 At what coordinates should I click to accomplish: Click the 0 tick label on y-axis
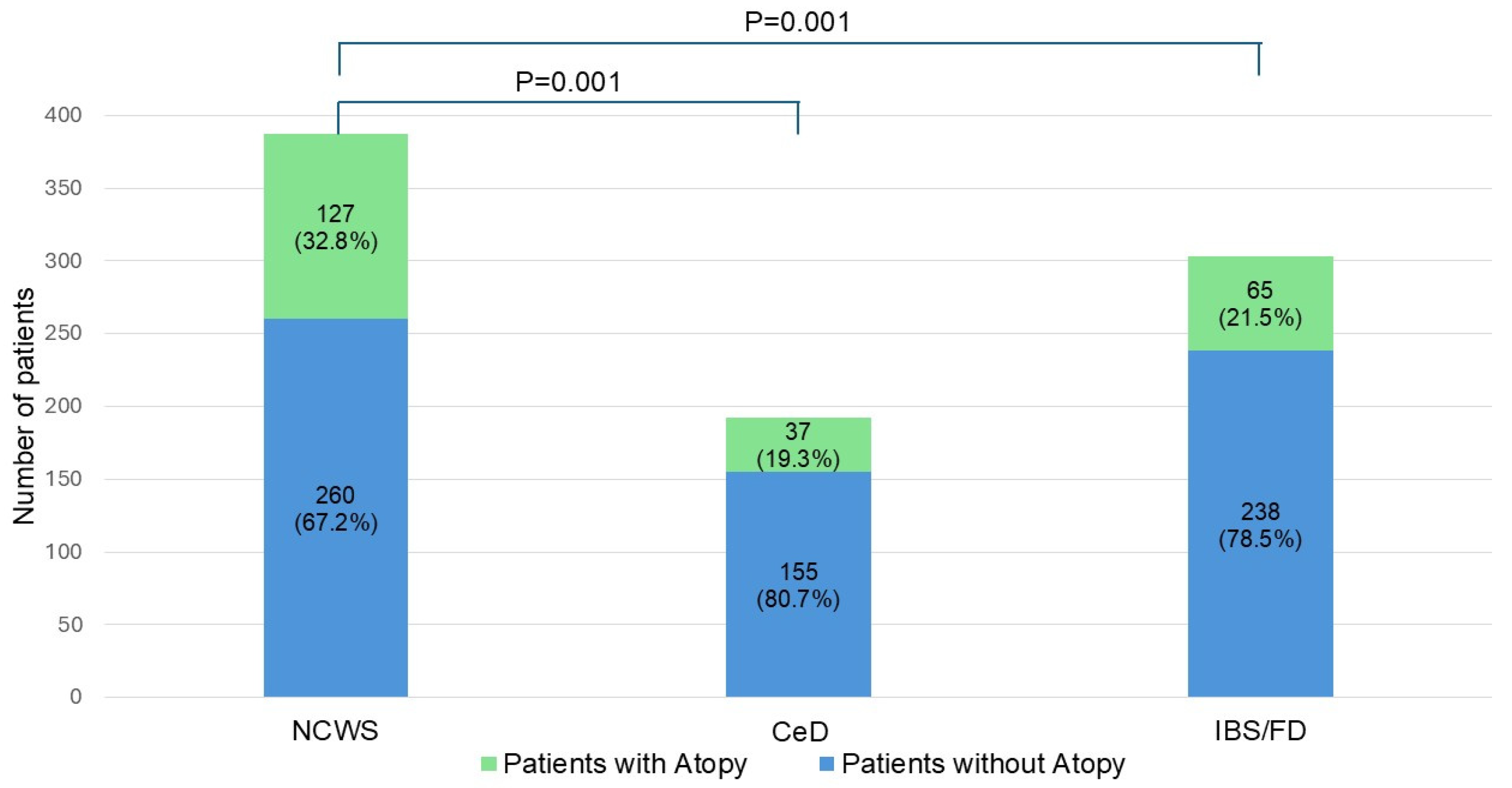76,696
